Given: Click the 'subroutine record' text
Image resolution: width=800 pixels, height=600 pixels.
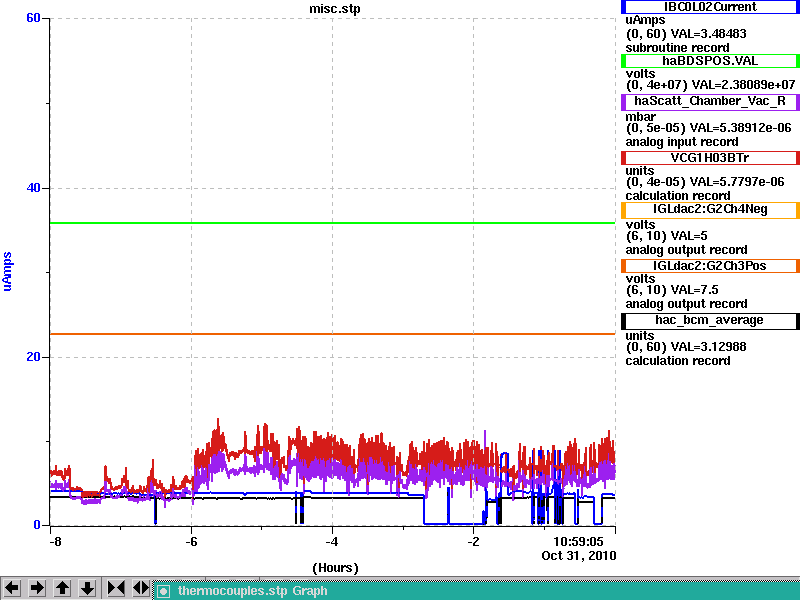Looking at the screenshot, I should tap(677, 48).
